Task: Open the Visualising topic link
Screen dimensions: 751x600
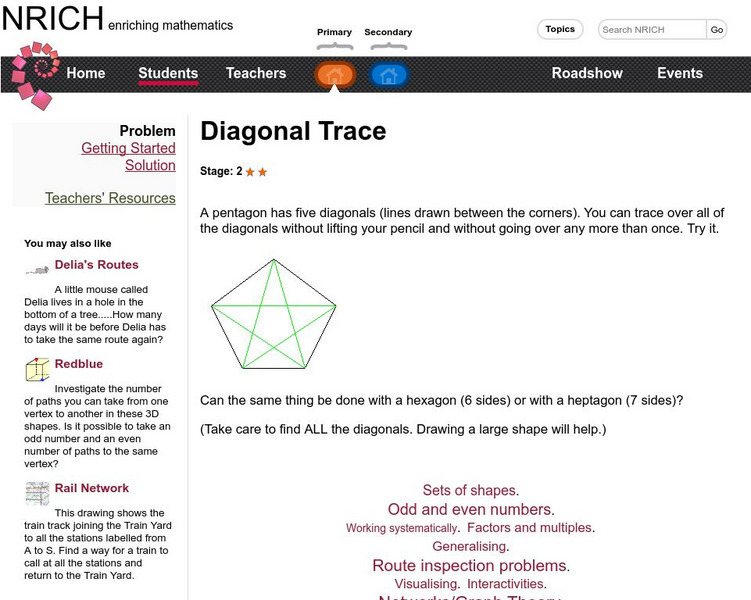Action: coord(427,584)
